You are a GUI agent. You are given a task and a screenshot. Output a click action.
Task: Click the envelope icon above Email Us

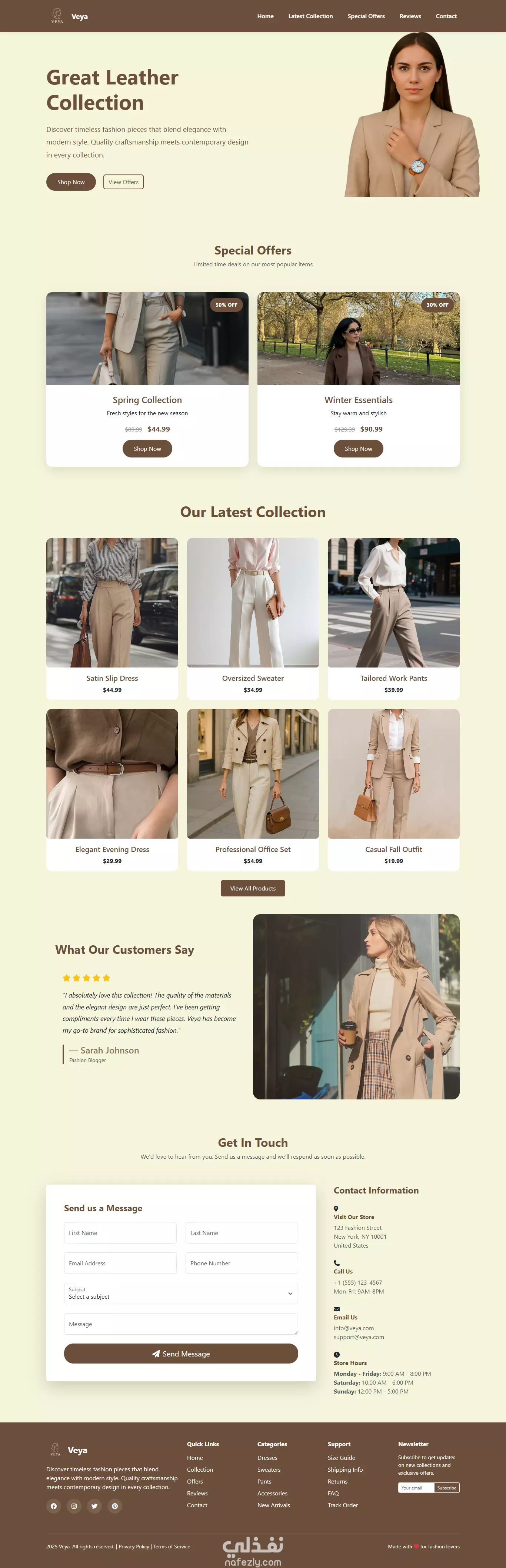click(337, 1309)
